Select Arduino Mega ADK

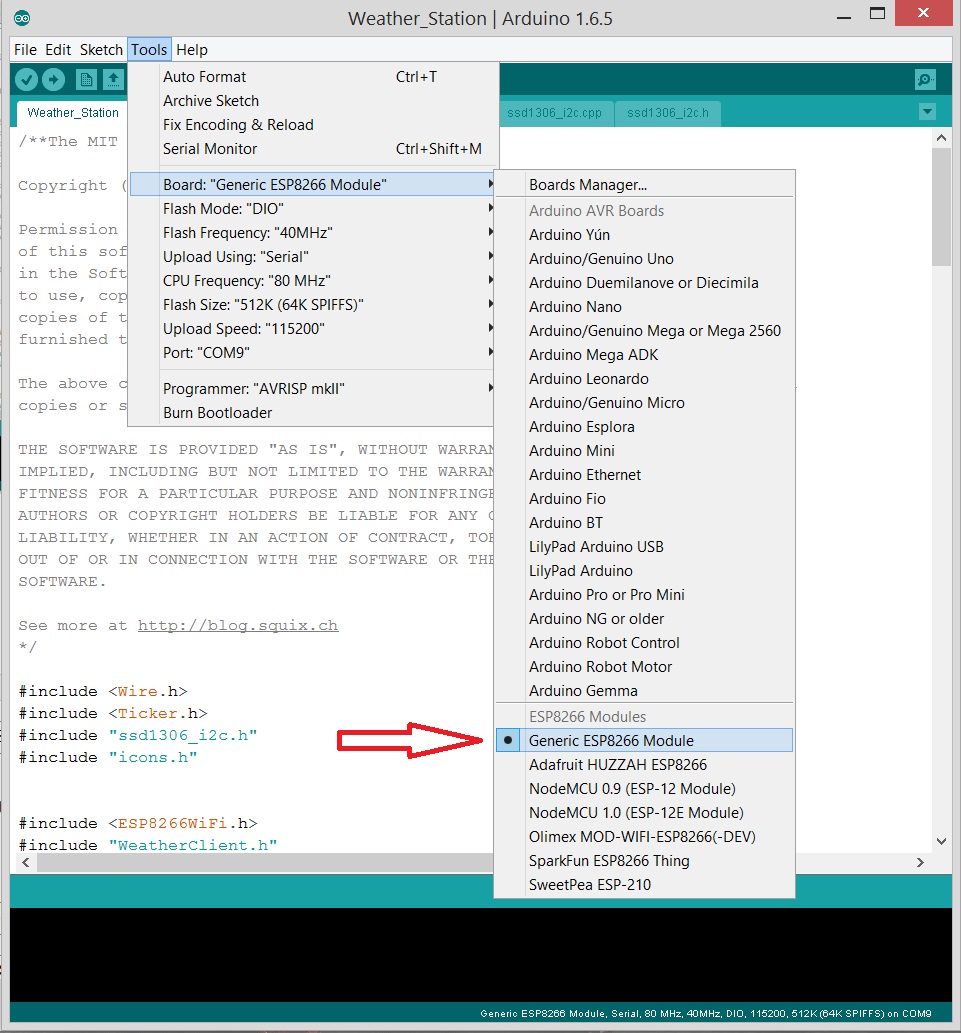point(644,355)
